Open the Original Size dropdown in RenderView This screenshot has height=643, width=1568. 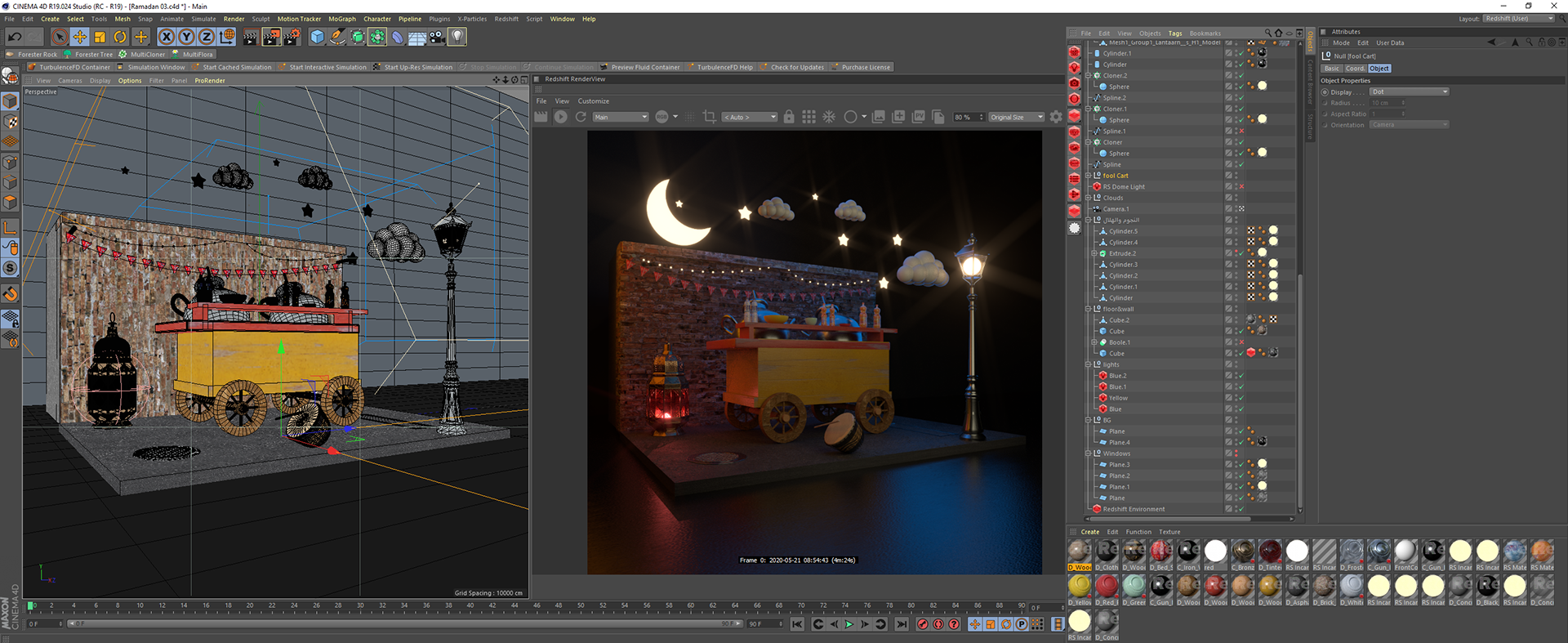(x=1016, y=117)
